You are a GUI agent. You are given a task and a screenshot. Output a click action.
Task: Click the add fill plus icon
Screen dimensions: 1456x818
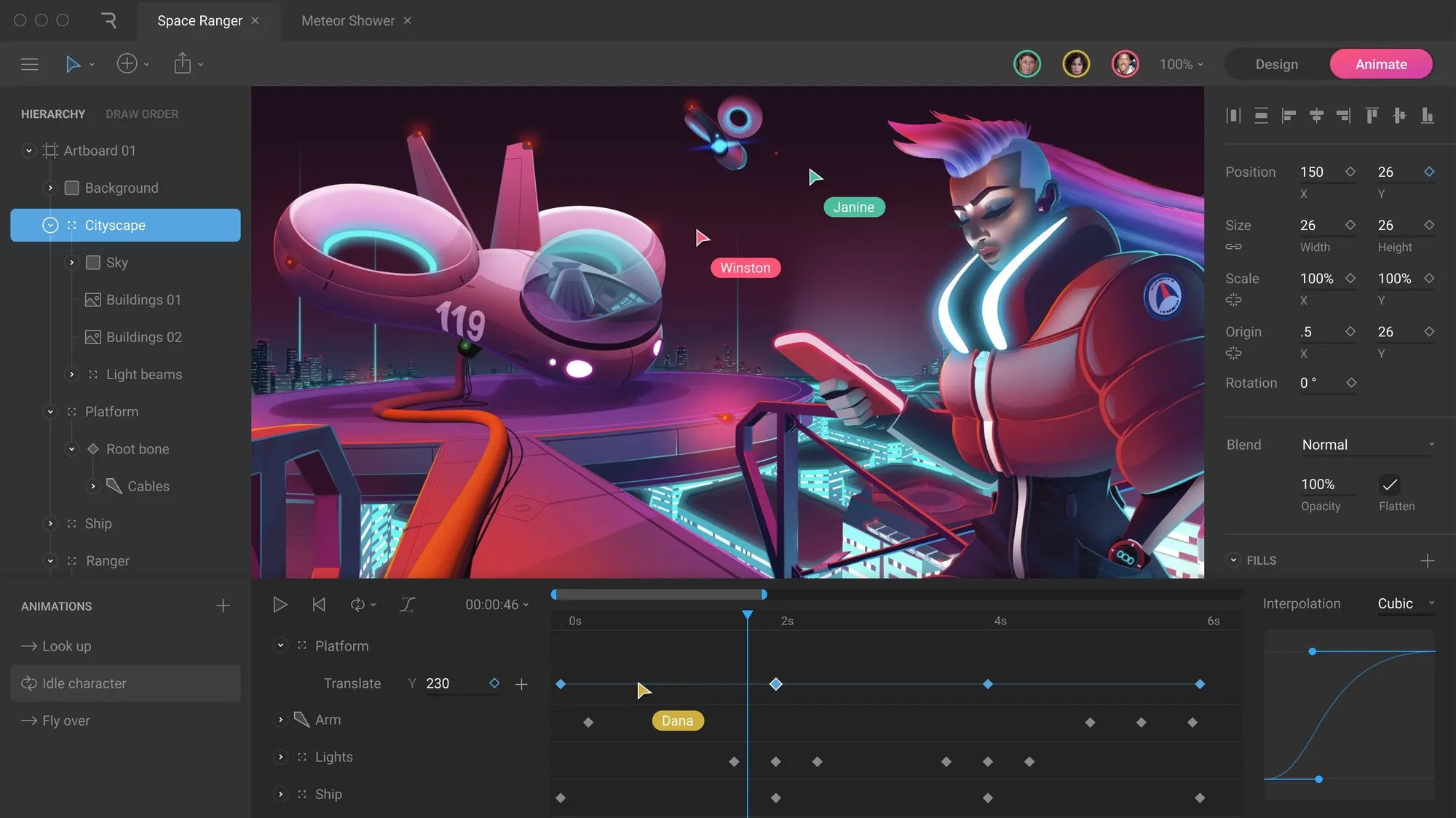[x=1427, y=560]
